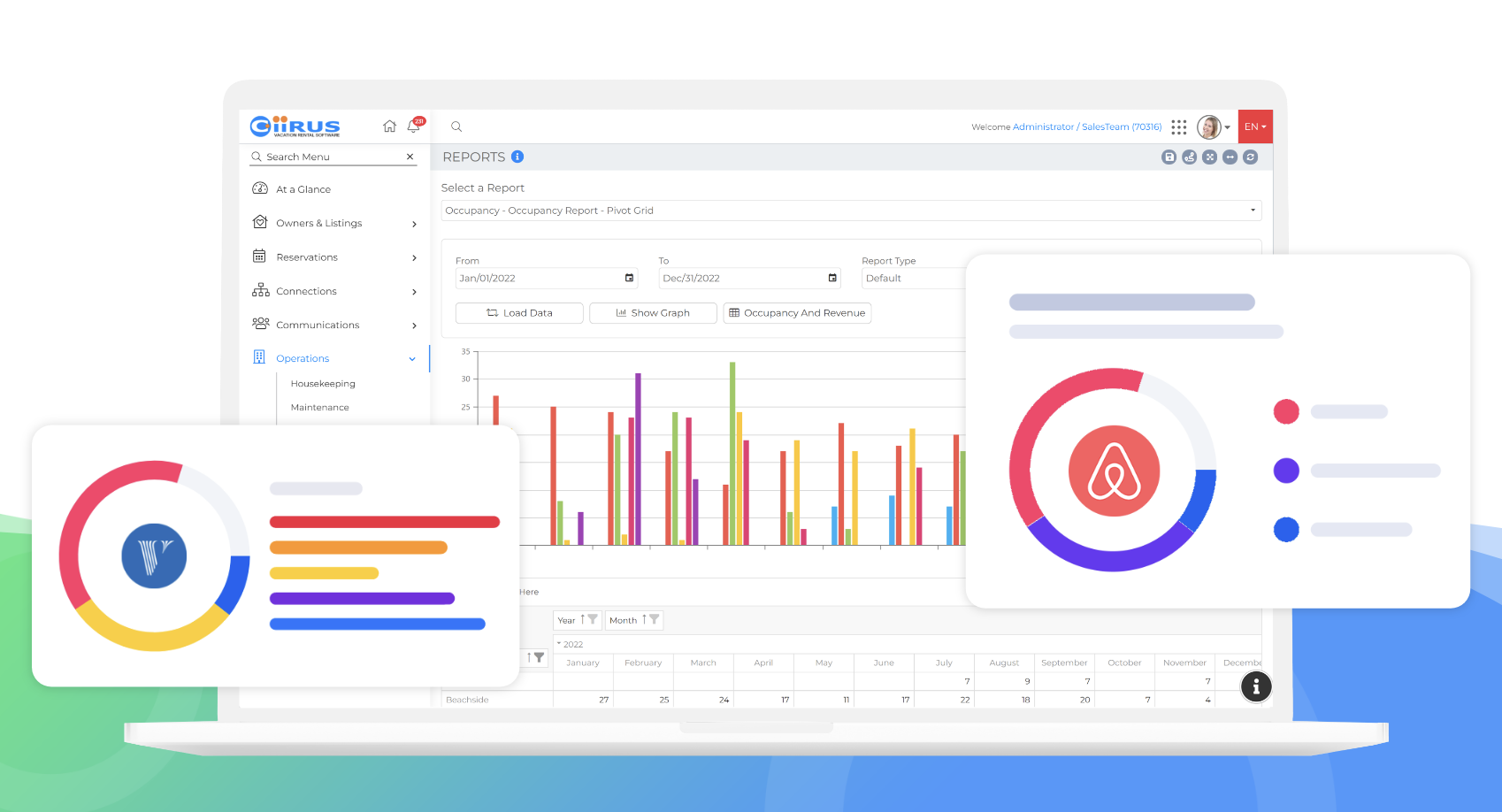
Task: Click the Airbnb logo in chart
Action: coord(1114,471)
